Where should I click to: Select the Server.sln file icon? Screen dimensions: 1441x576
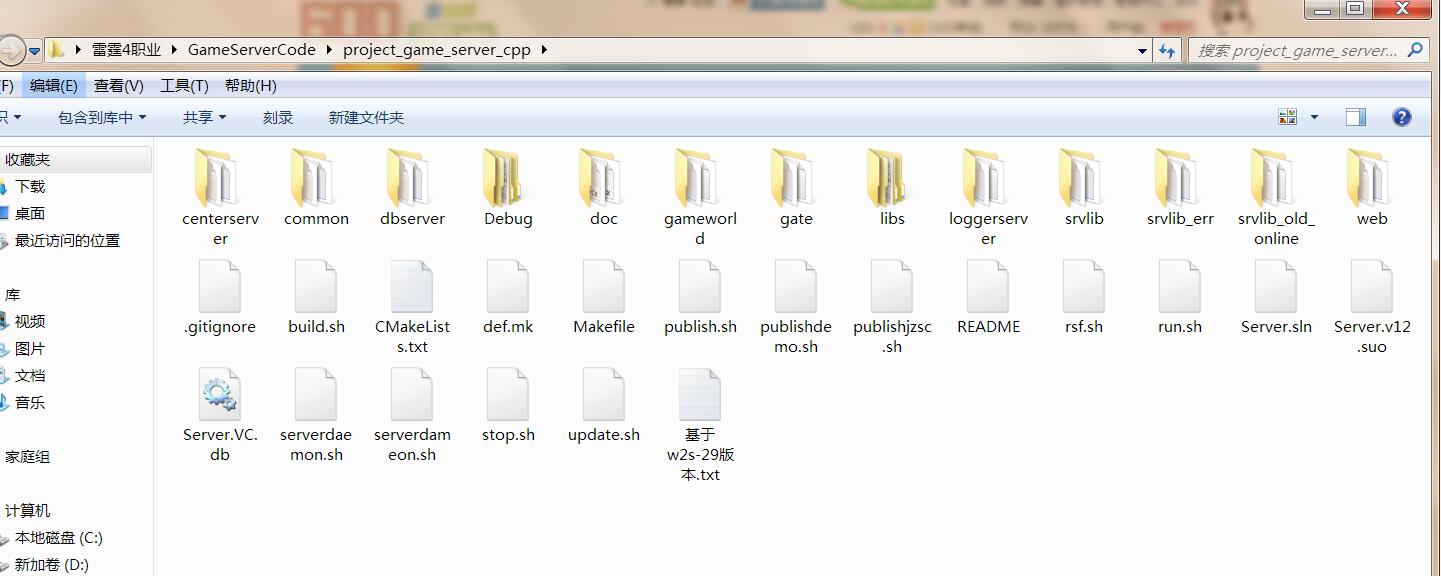[1276, 287]
